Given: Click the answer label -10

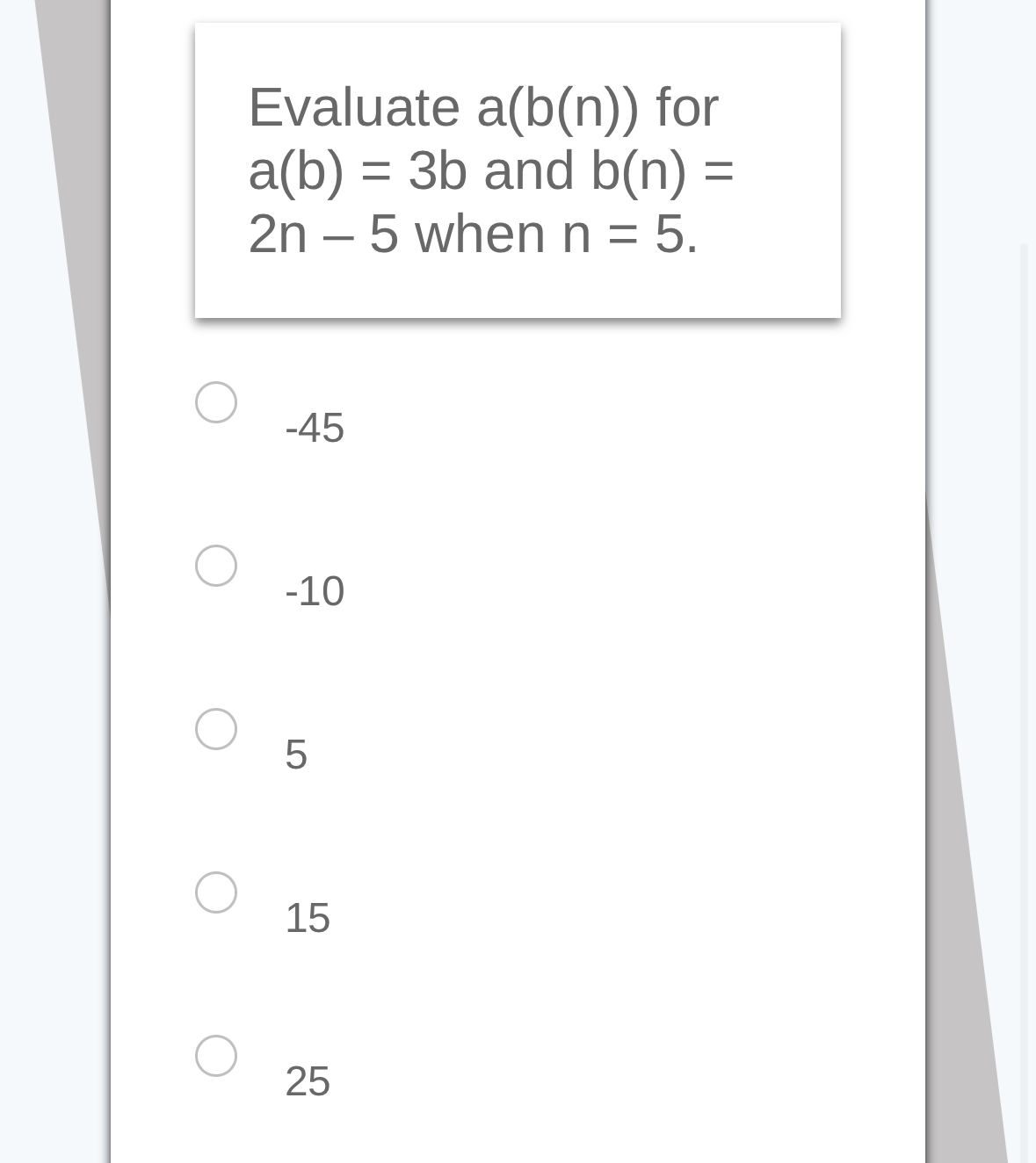Looking at the screenshot, I should point(314,591).
